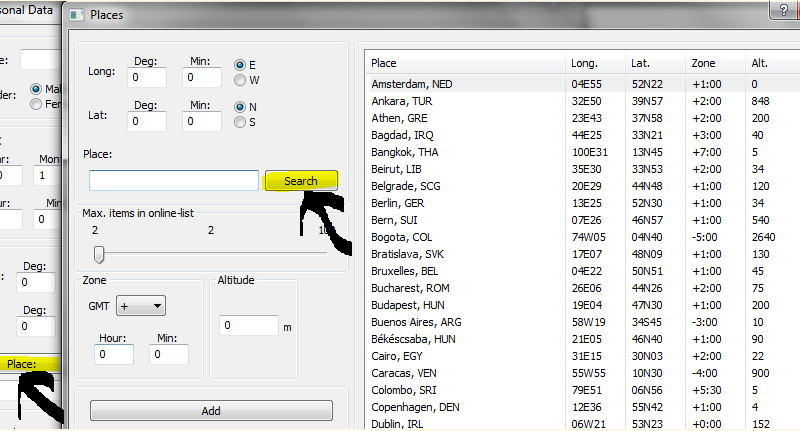Select the E longitude radio button
Viewport: 800px width, 431px height.
click(x=240, y=65)
